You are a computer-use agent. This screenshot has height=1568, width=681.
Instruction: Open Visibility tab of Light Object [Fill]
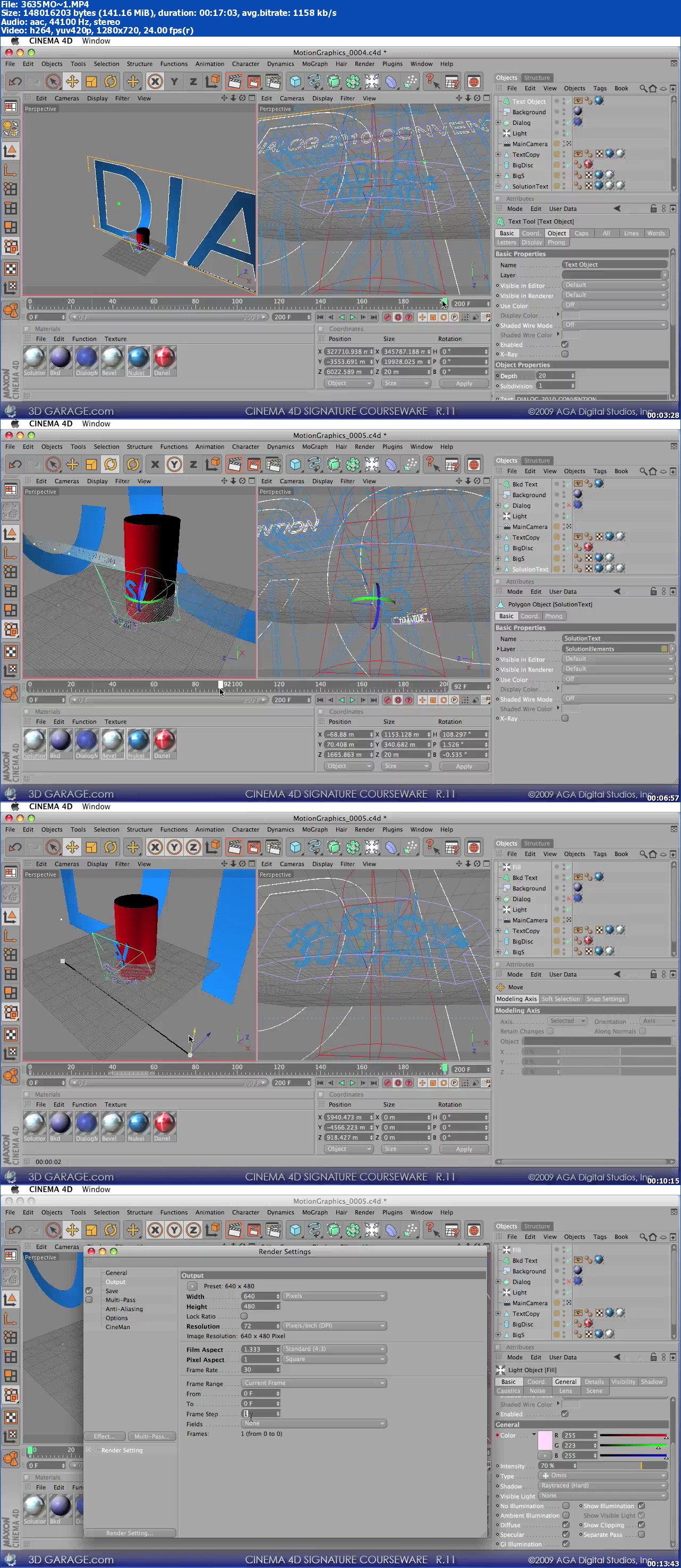(x=623, y=1382)
